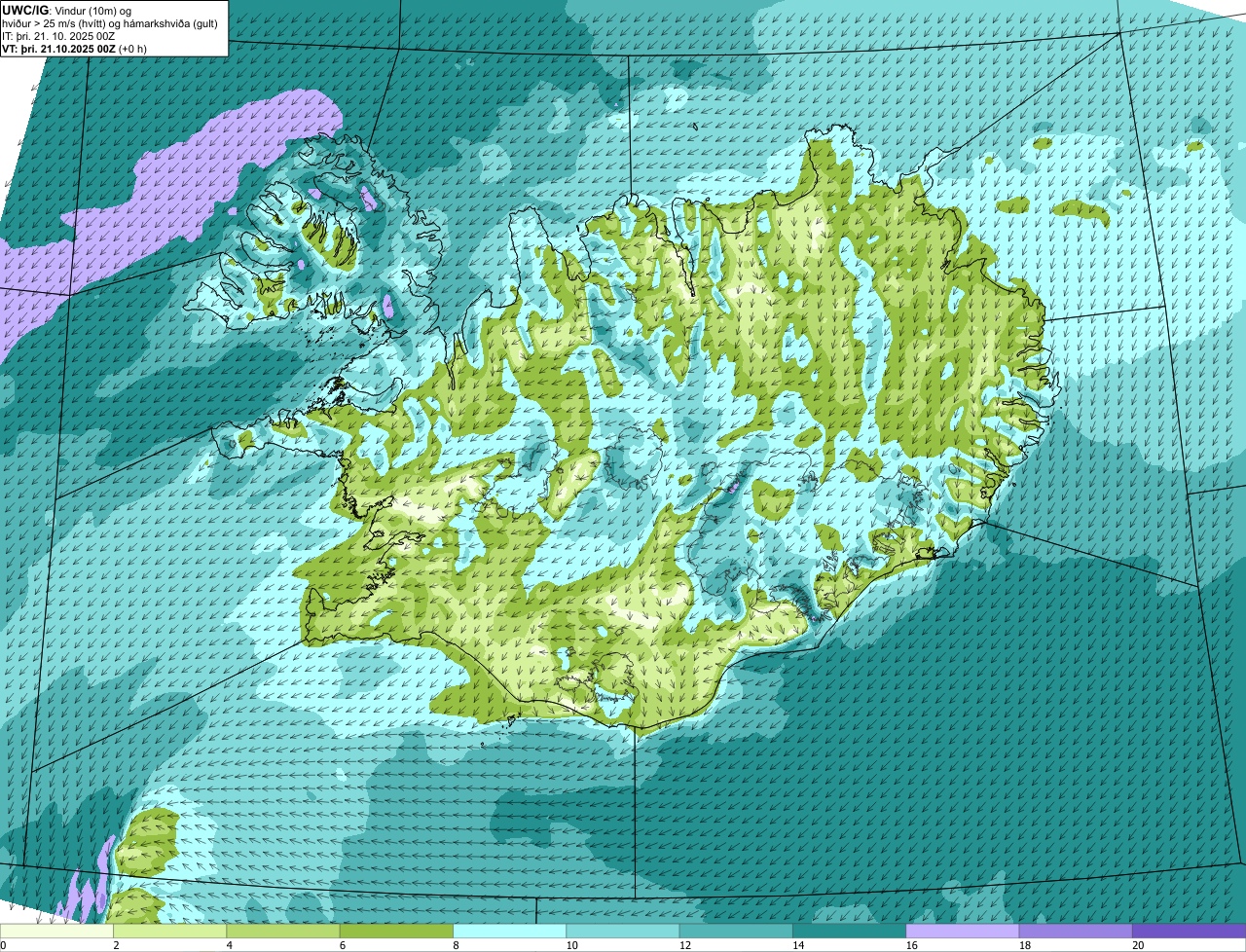1246x952 pixels.
Task: Click the '8' label on the wind scale
Action: (x=456, y=945)
